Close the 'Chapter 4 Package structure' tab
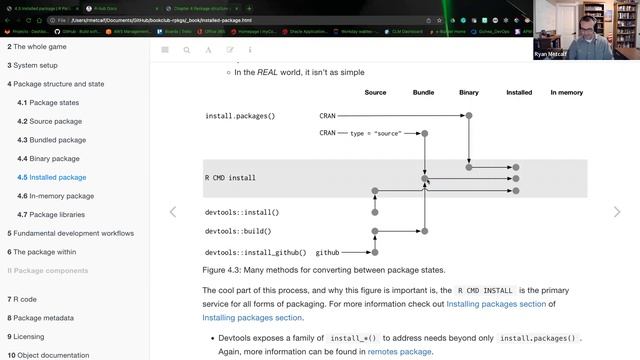 click(236, 8)
